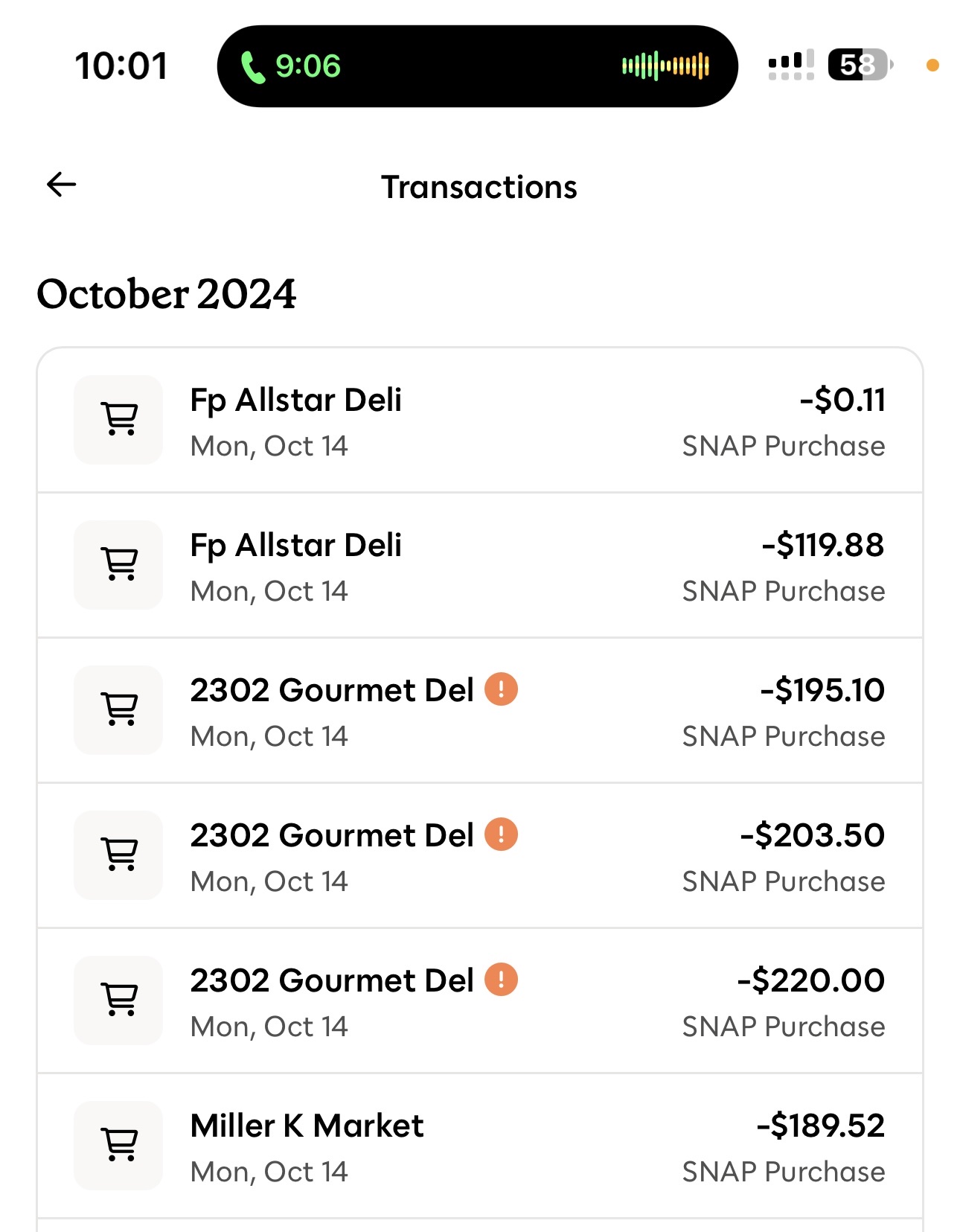
Task: Tap cart icon for $203.50 Gourmet Del purchase
Action: click(x=118, y=855)
